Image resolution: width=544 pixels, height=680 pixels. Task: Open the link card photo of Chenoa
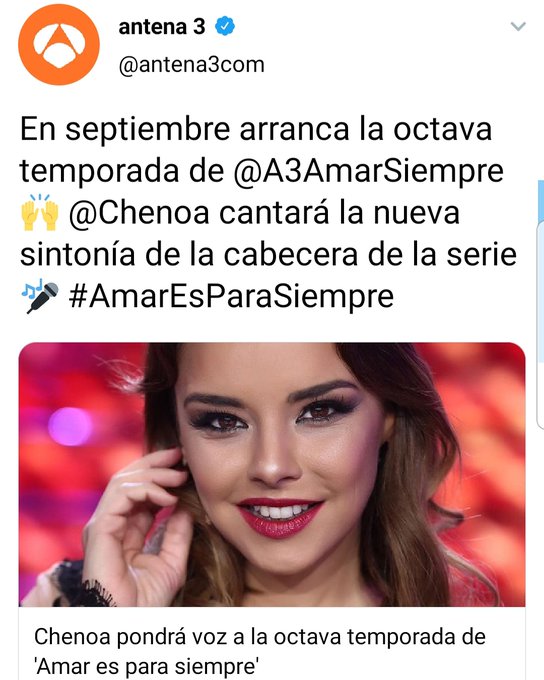(x=272, y=474)
